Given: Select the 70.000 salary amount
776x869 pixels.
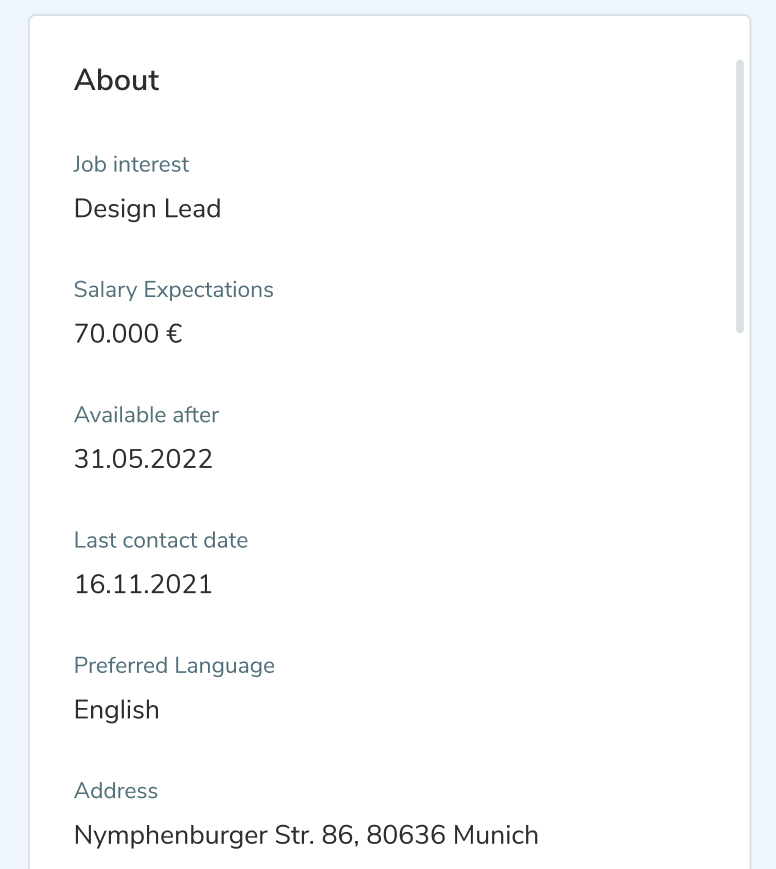Looking at the screenshot, I should [x=116, y=334].
